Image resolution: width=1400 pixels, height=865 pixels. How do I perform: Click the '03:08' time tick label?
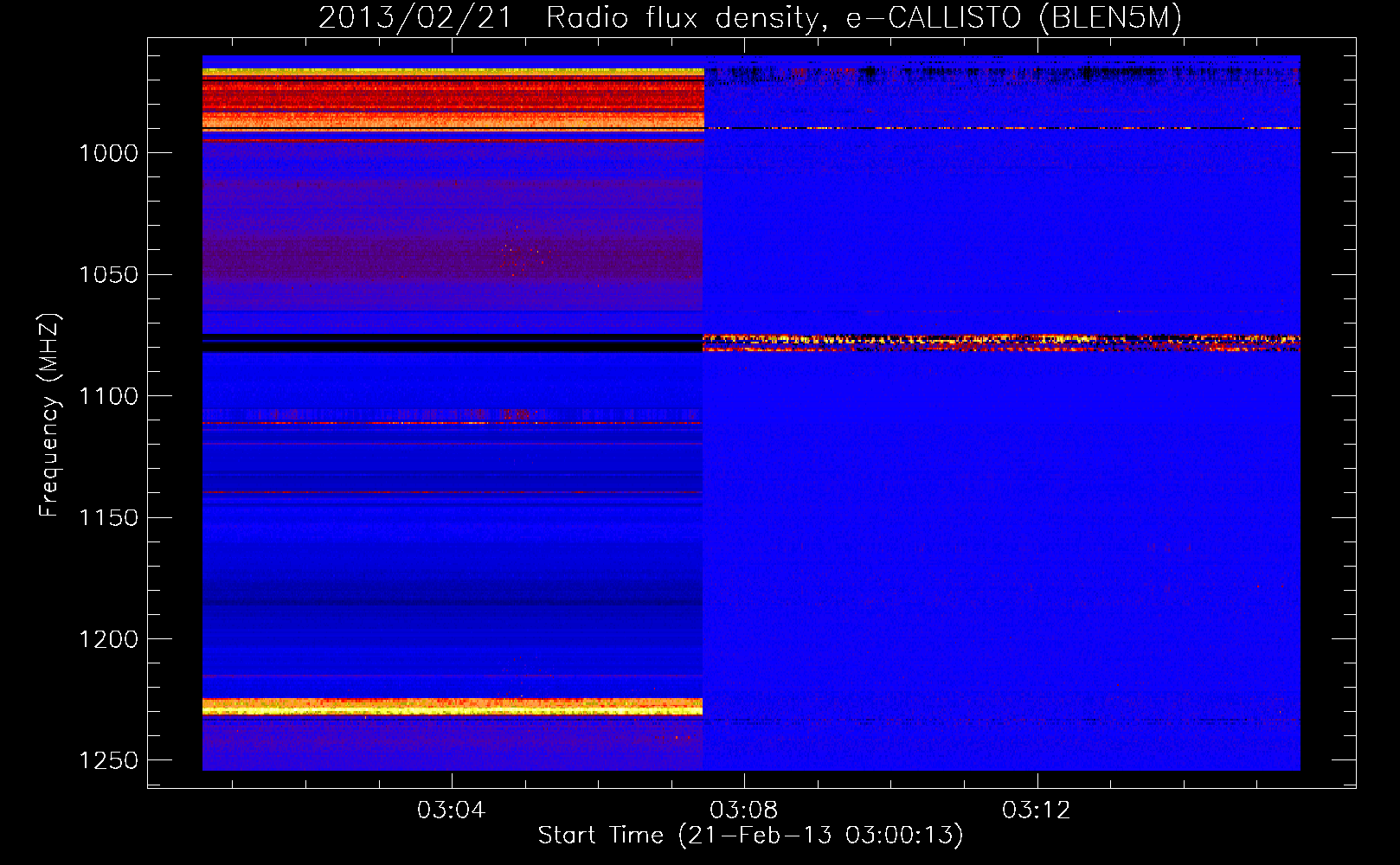click(743, 811)
